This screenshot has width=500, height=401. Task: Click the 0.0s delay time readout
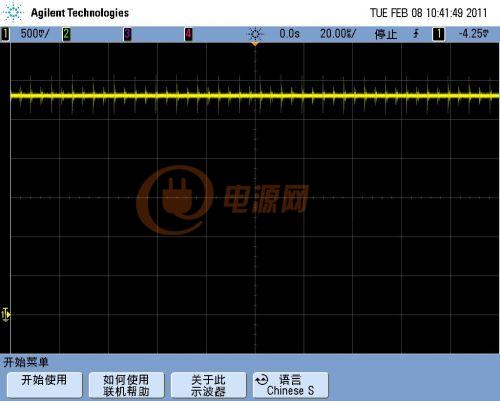coord(289,34)
